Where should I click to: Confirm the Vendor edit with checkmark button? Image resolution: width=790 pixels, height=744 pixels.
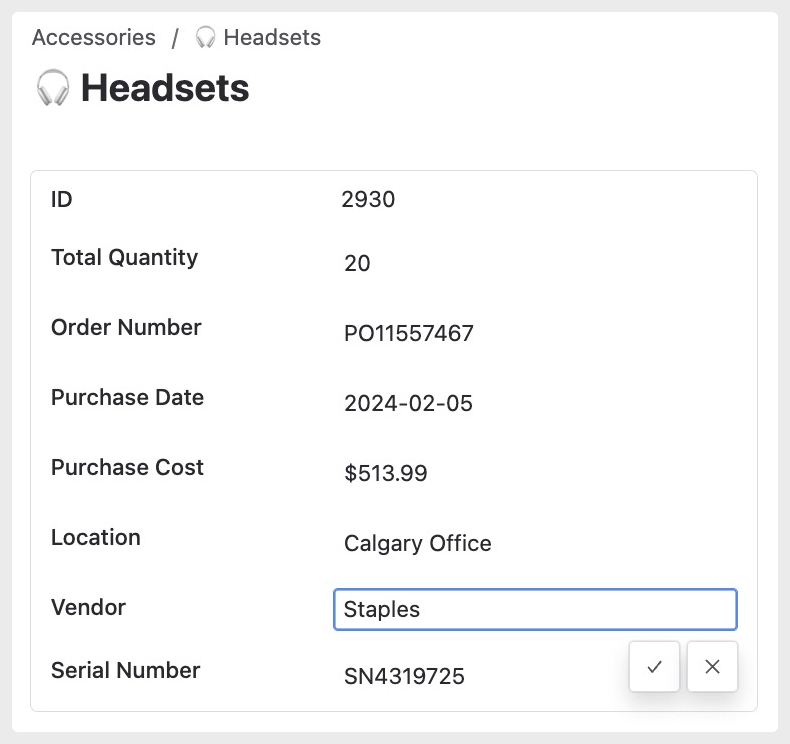point(654,666)
